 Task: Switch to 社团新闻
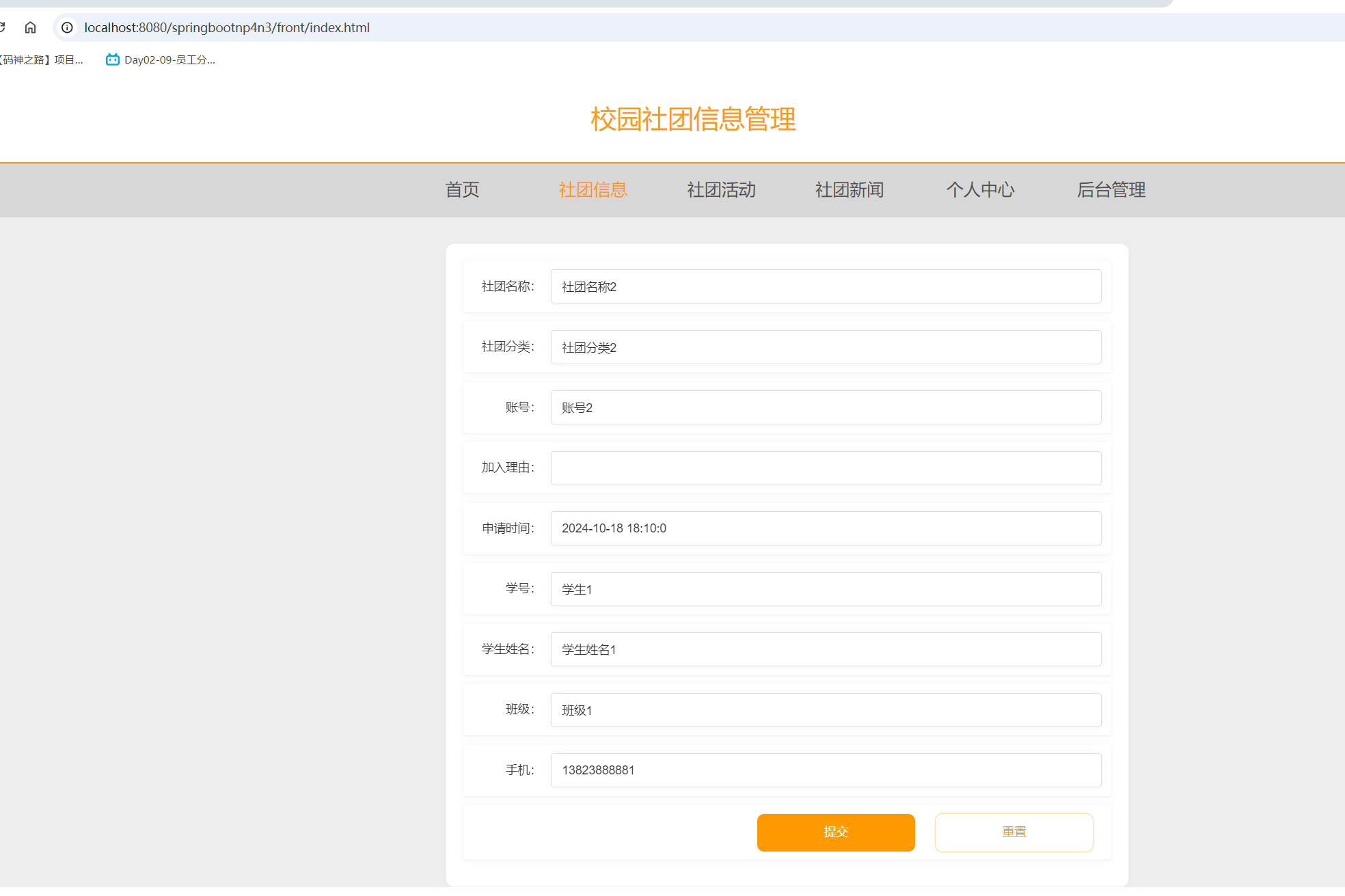pos(849,190)
